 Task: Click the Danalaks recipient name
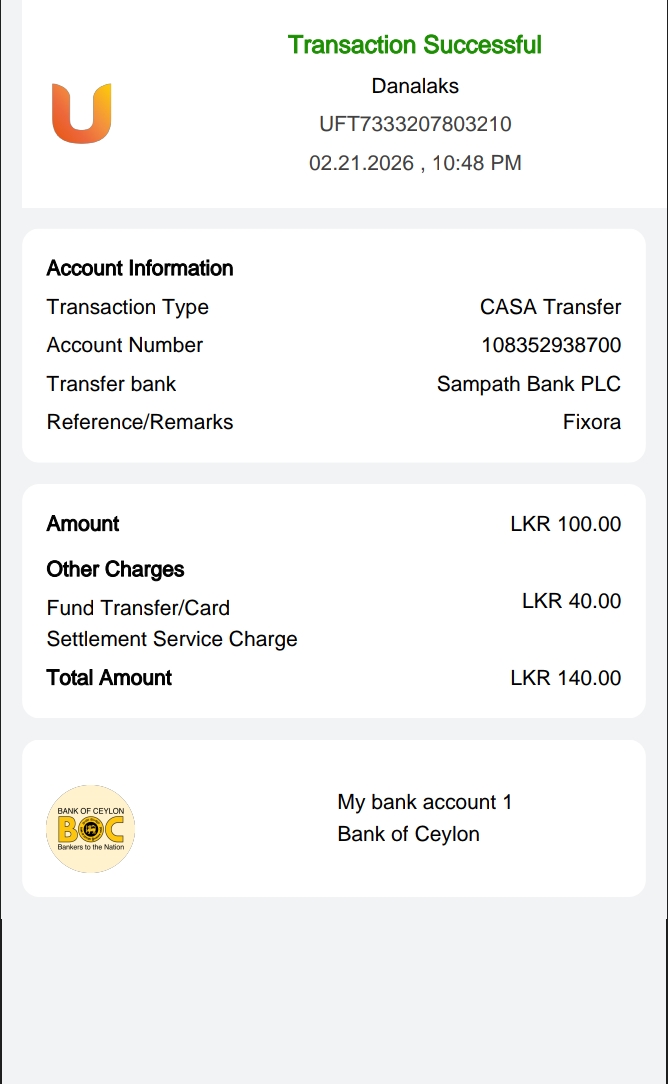click(415, 86)
